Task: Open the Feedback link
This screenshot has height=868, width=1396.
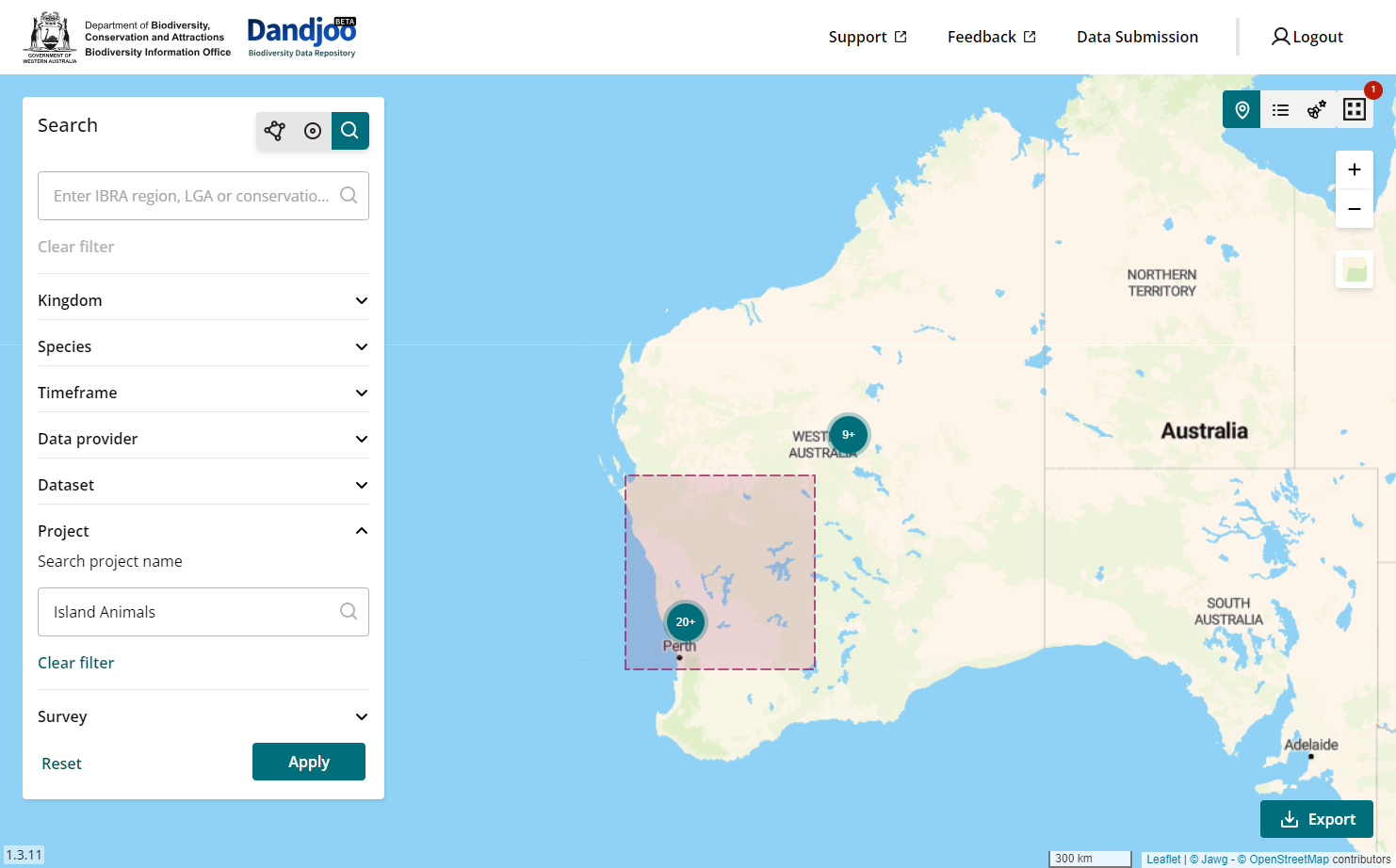Action: pos(992,37)
